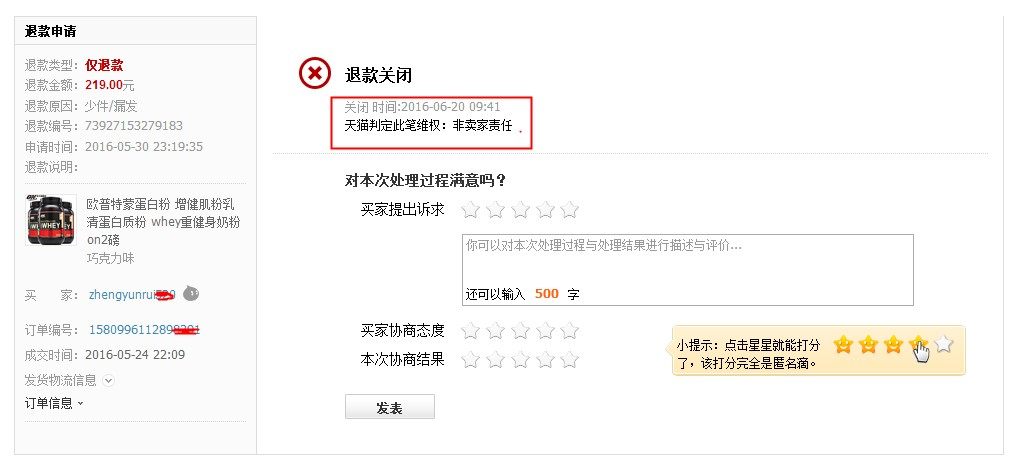The height and width of the screenshot is (460, 1012).
Task: Give 买家协商态度 the fourth star
Action: [x=545, y=331]
